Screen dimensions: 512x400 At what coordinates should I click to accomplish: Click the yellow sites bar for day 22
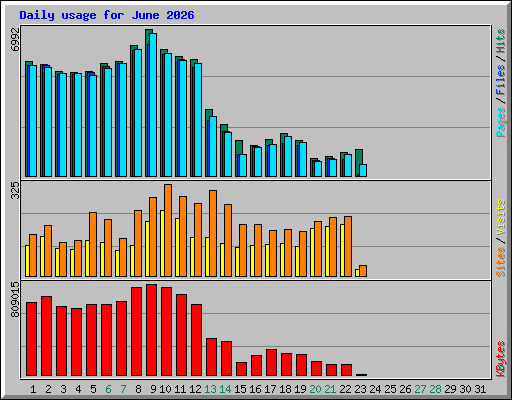point(342,250)
